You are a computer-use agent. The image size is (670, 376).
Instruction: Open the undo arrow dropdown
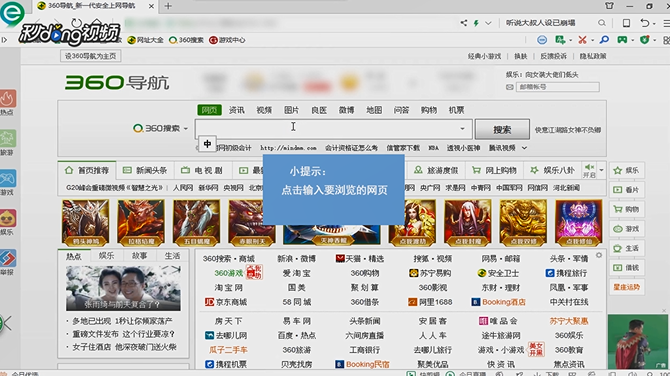654,24
